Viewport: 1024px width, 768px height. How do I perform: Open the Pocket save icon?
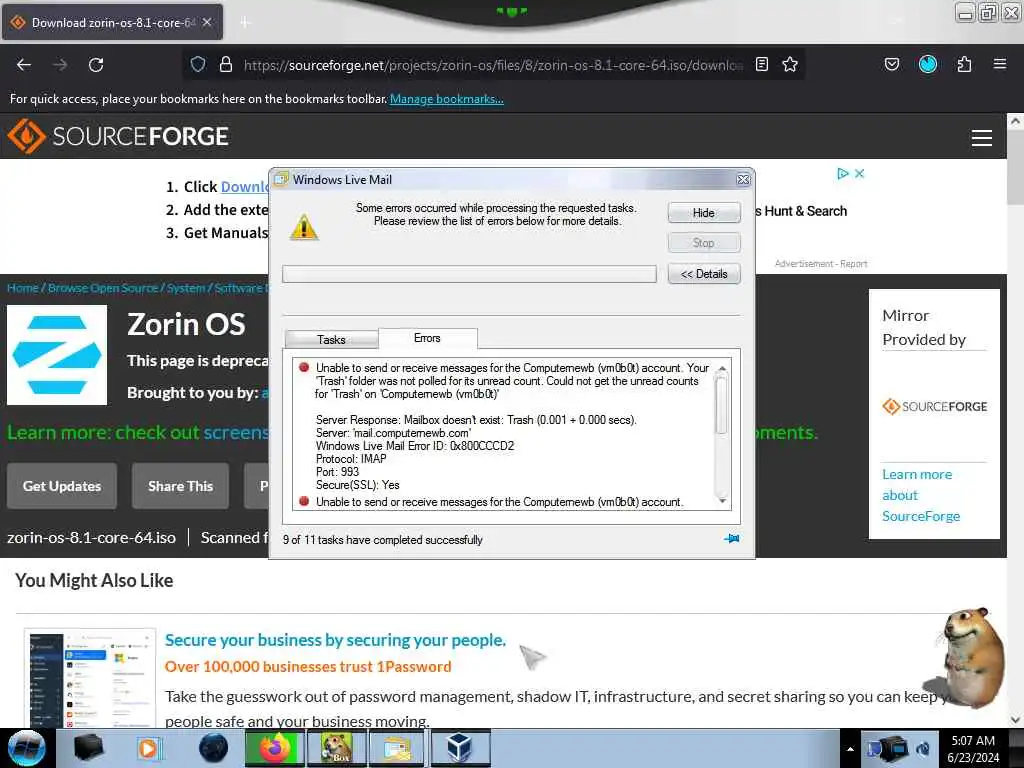pyautogui.click(x=891, y=64)
